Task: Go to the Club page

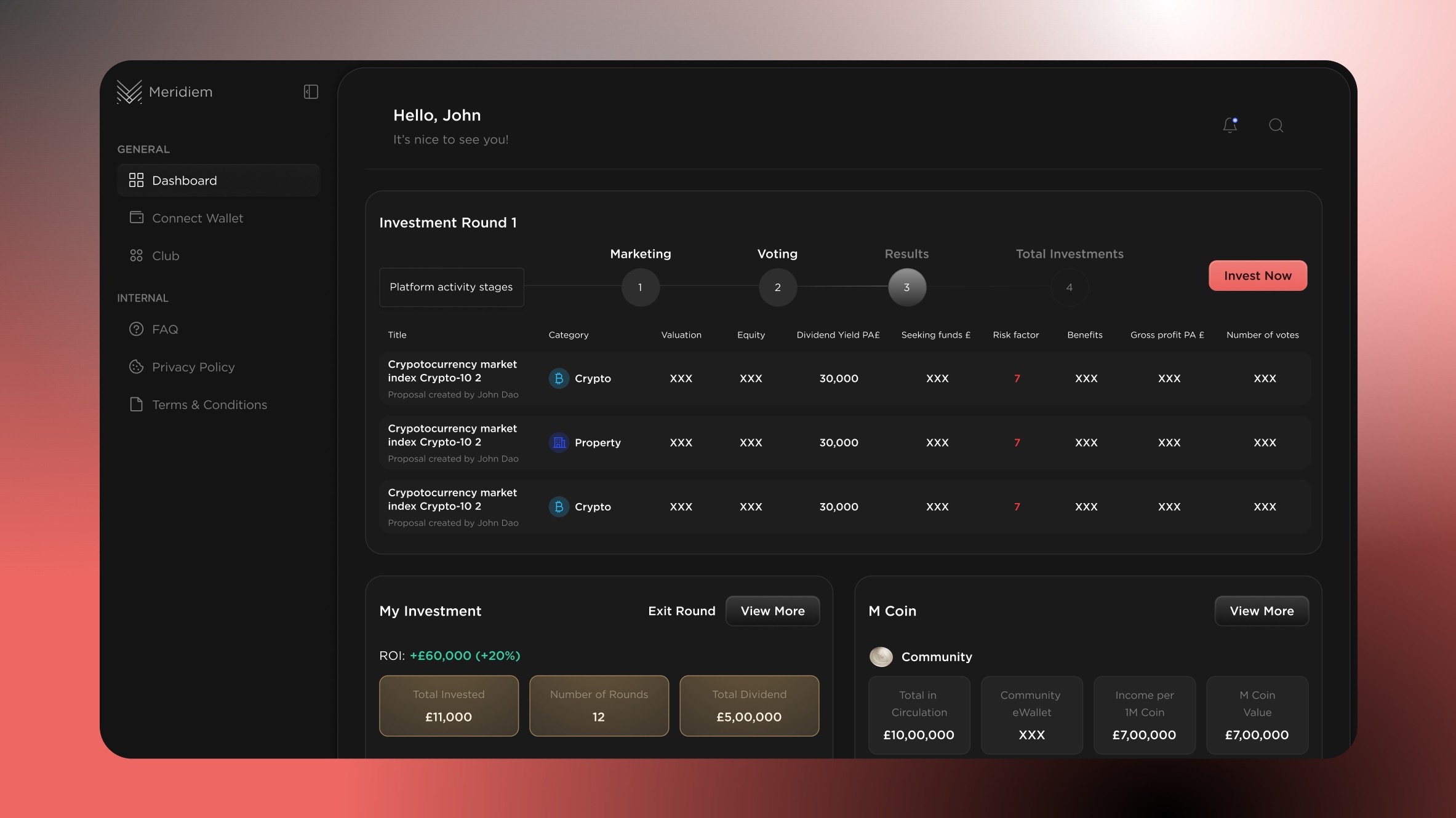Action: pyautogui.click(x=218, y=255)
